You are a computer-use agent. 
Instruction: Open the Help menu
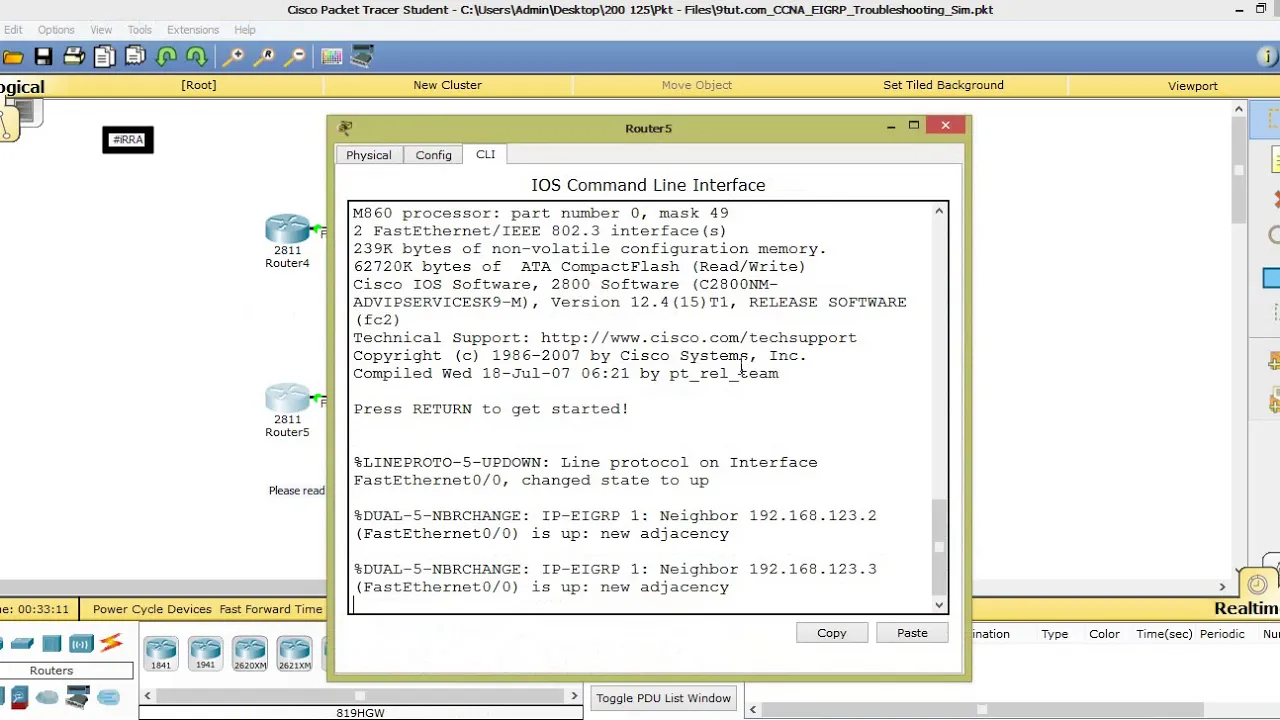(x=245, y=30)
